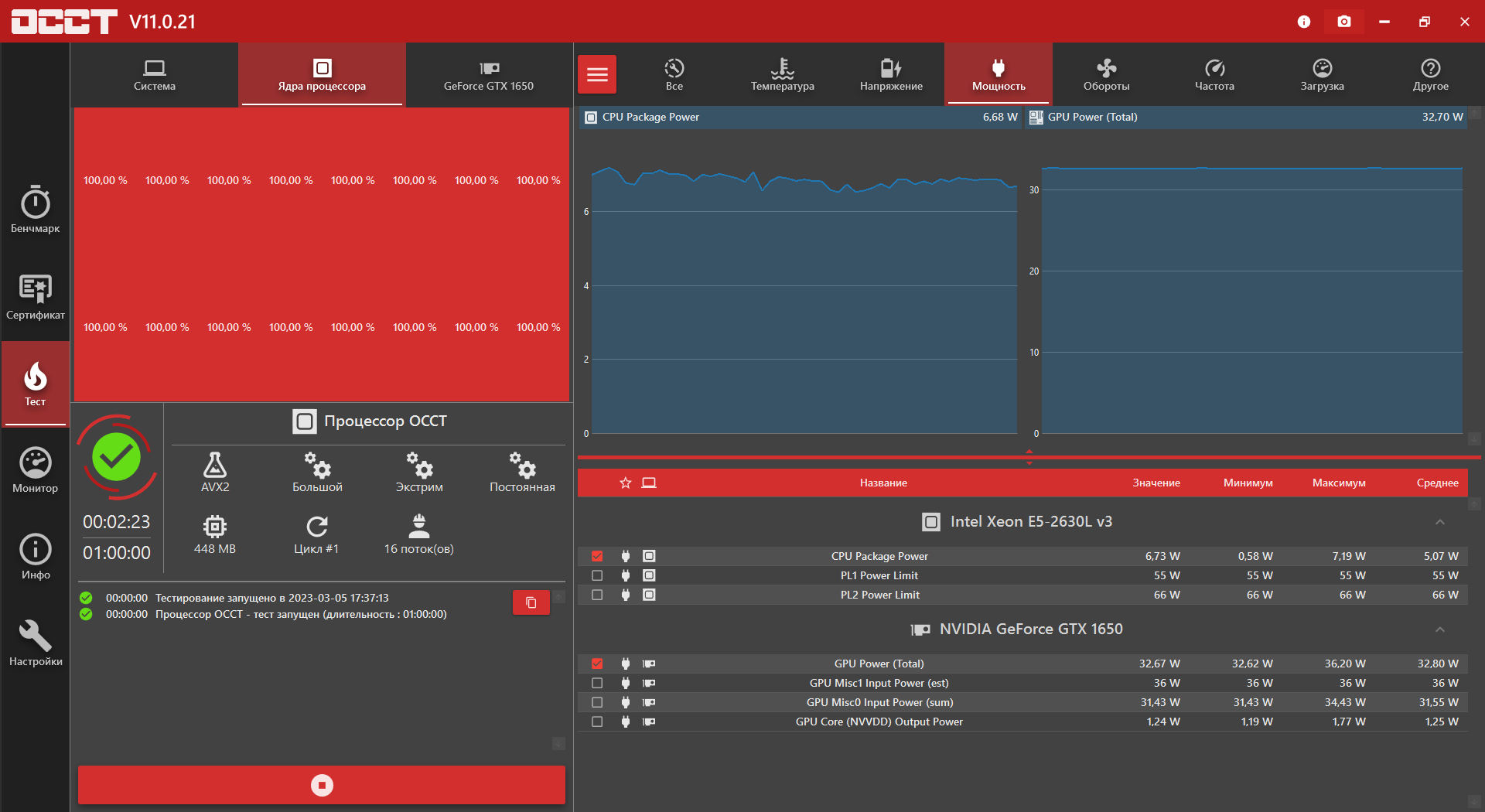Toggle GPU Power (Total) graph checkbox

pos(597,664)
